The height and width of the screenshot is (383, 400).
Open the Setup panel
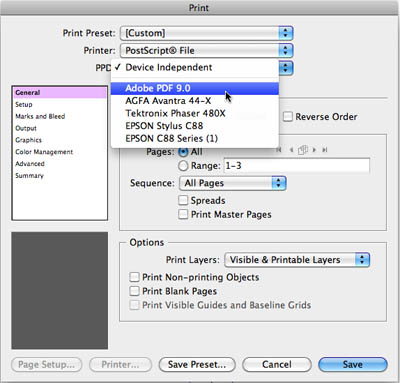60,104
